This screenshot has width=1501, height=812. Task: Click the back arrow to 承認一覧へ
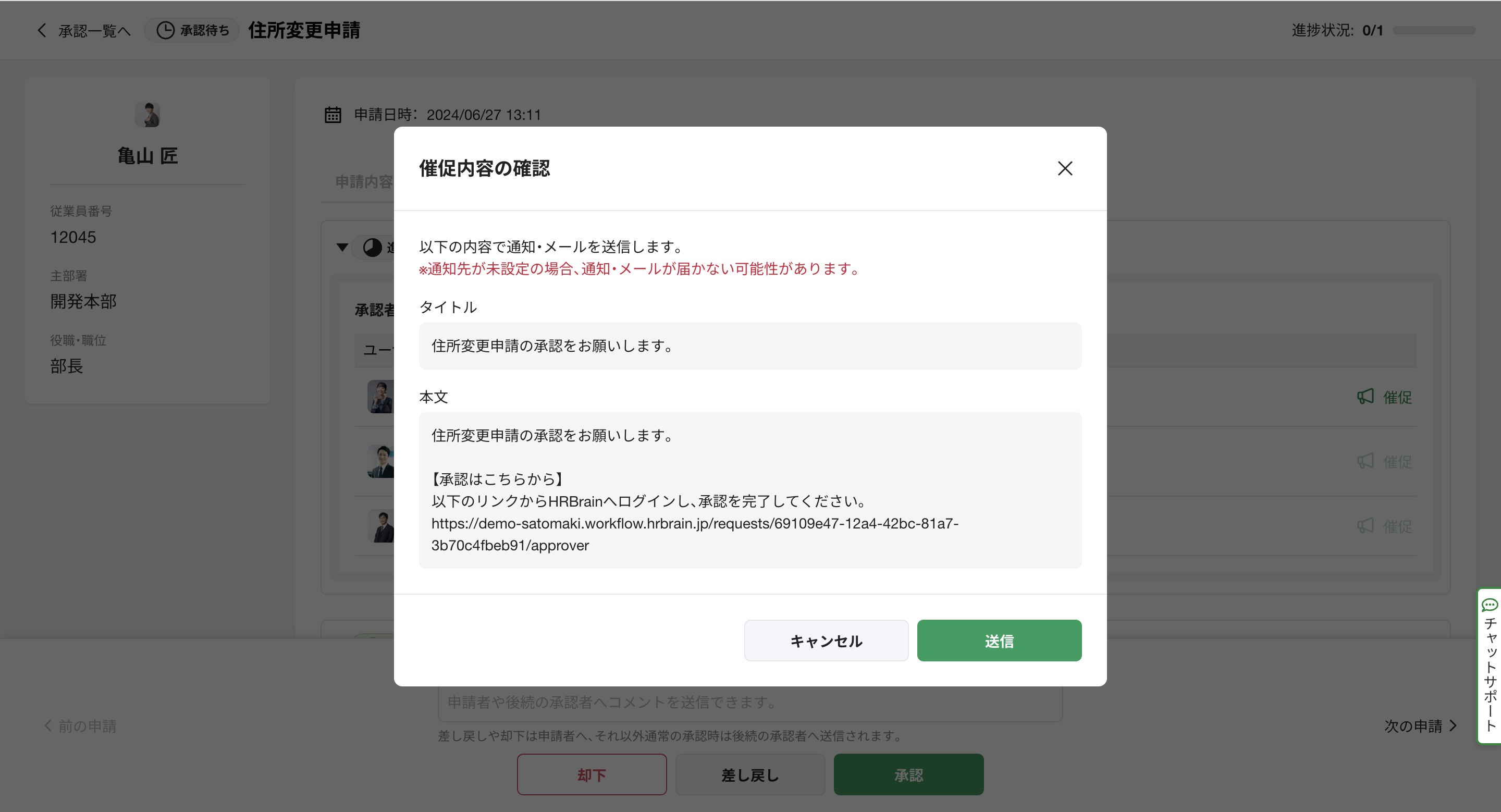click(42, 30)
